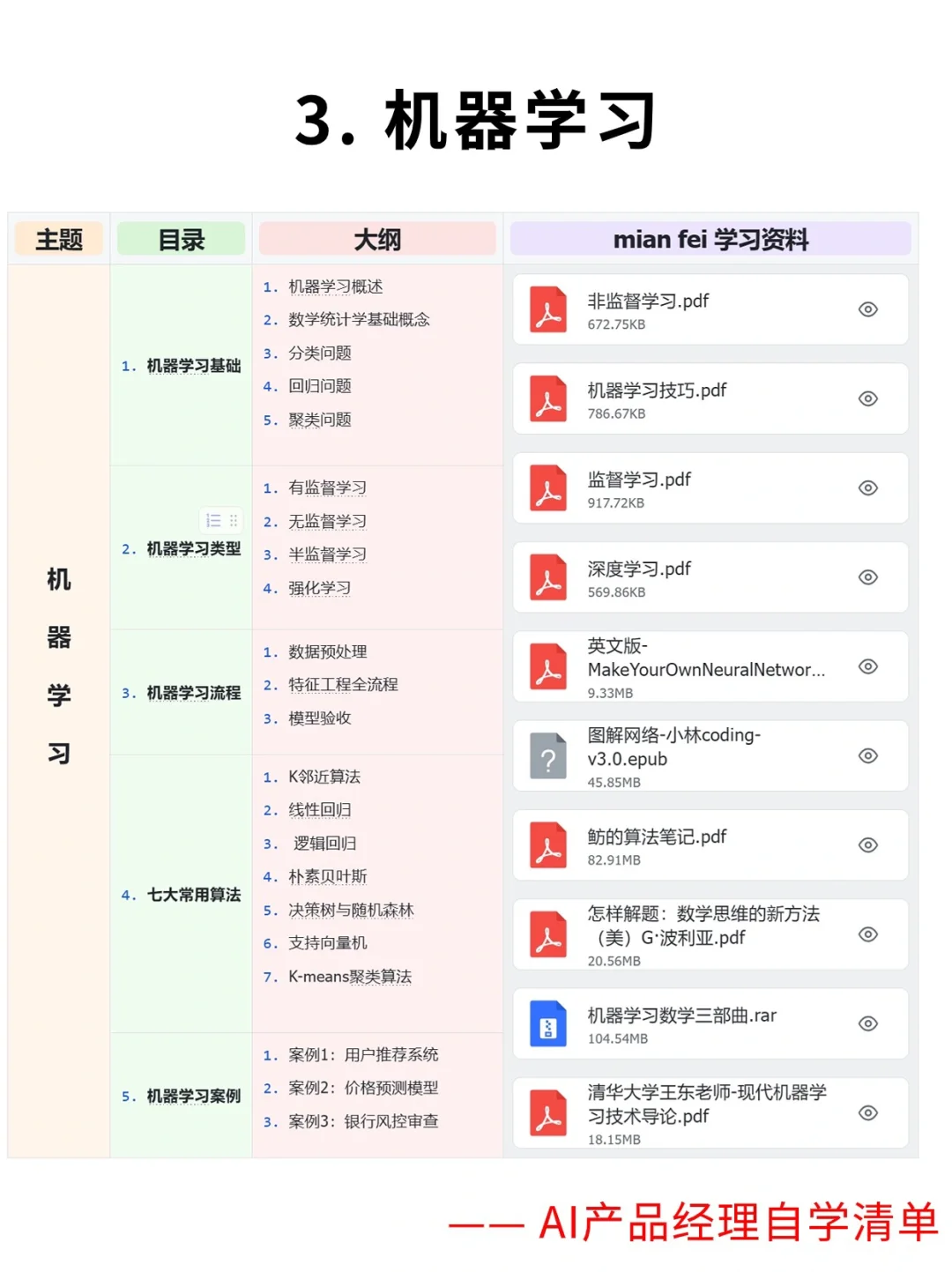Screen dimensions: 952x1272
Task: Preview 监督学习.pdf with its eye icon
Action: pyautogui.click(x=868, y=487)
